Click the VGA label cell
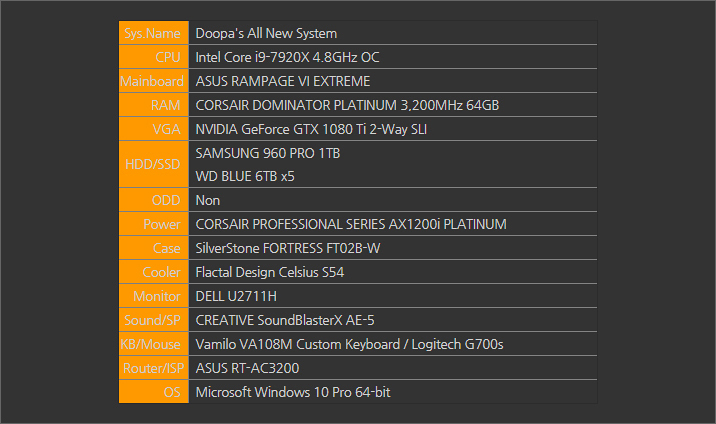 tap(153, 129)
